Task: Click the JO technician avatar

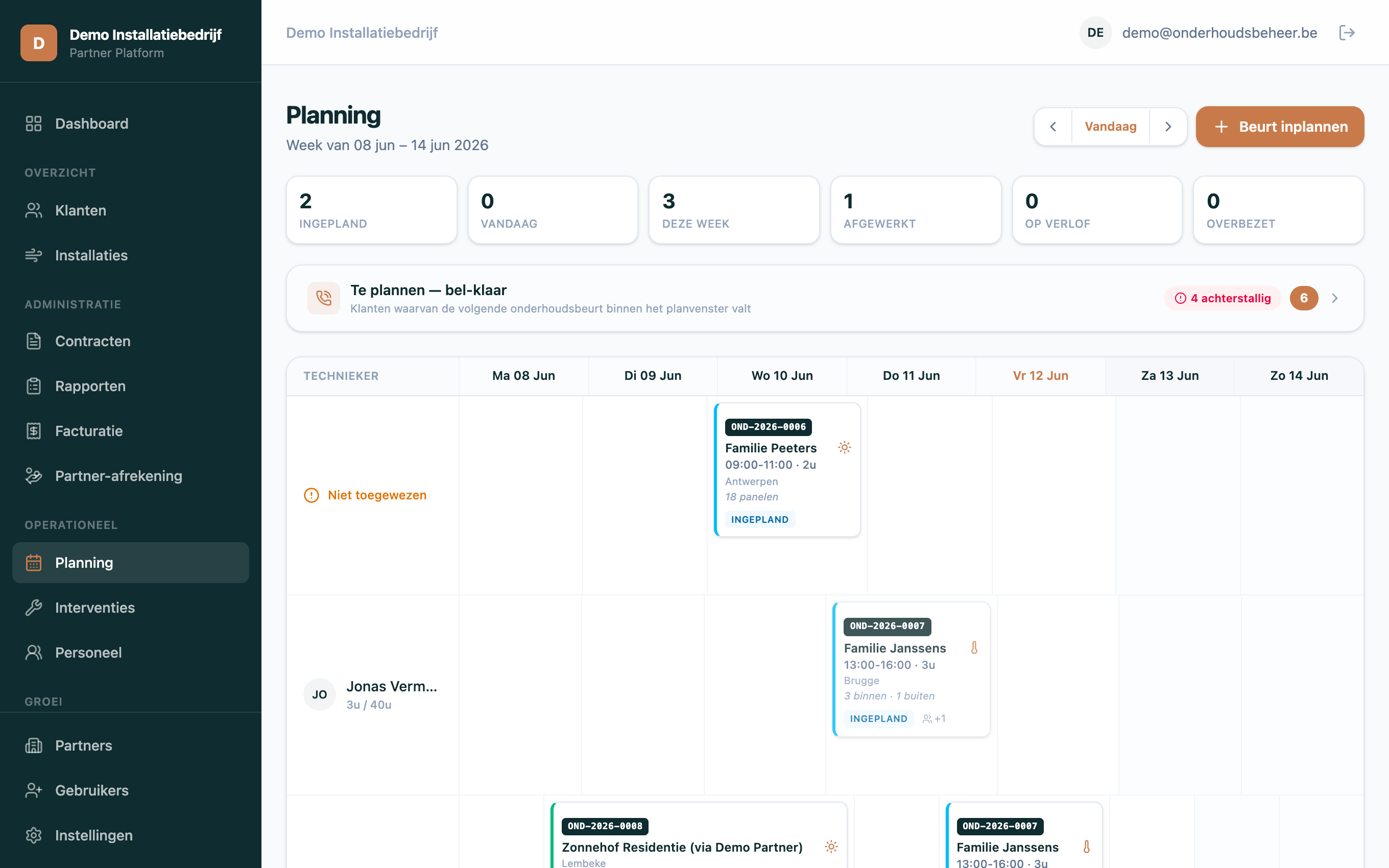Action: pos(320,694)
